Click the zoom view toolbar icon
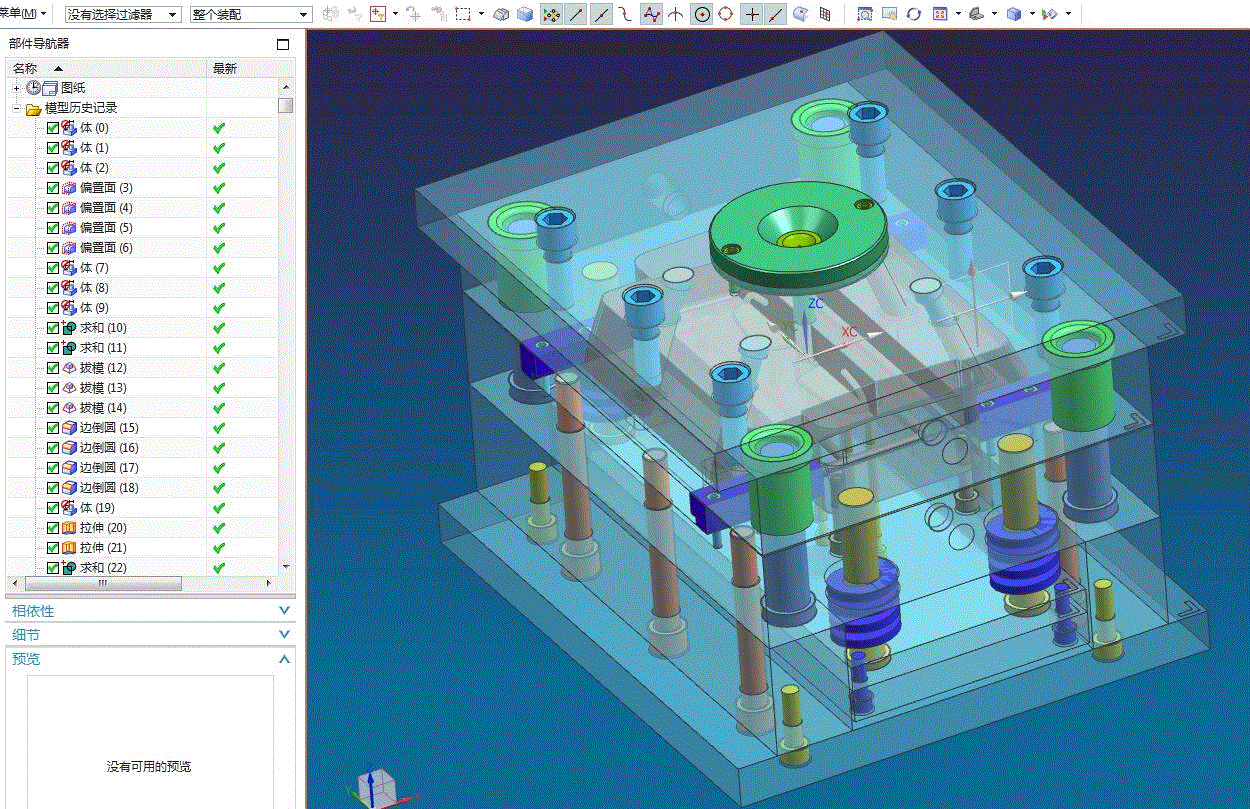1250x809 pixels. pyautogui.click(x=864, y=15)
